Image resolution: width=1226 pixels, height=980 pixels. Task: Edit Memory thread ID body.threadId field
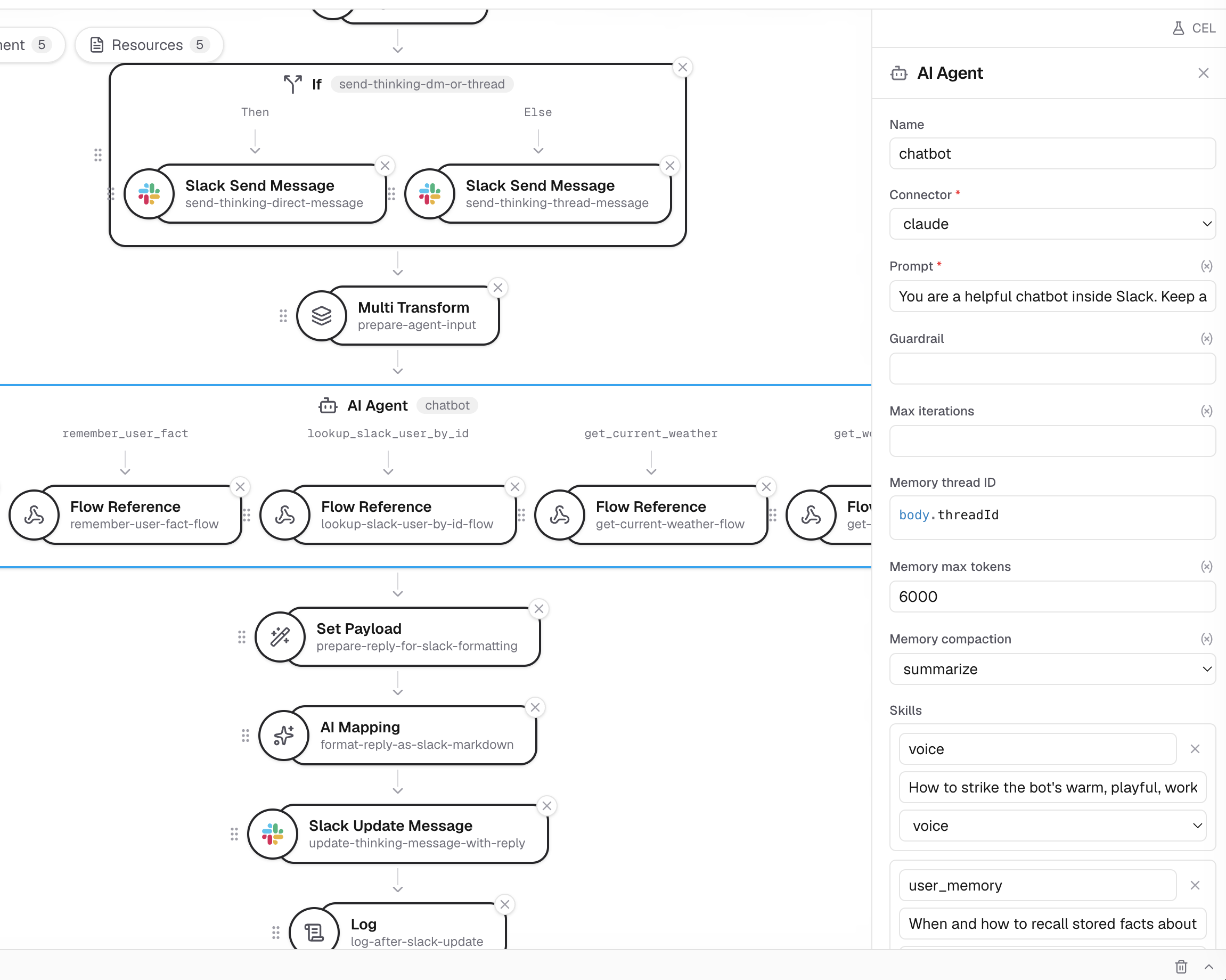click(1052, 518)
